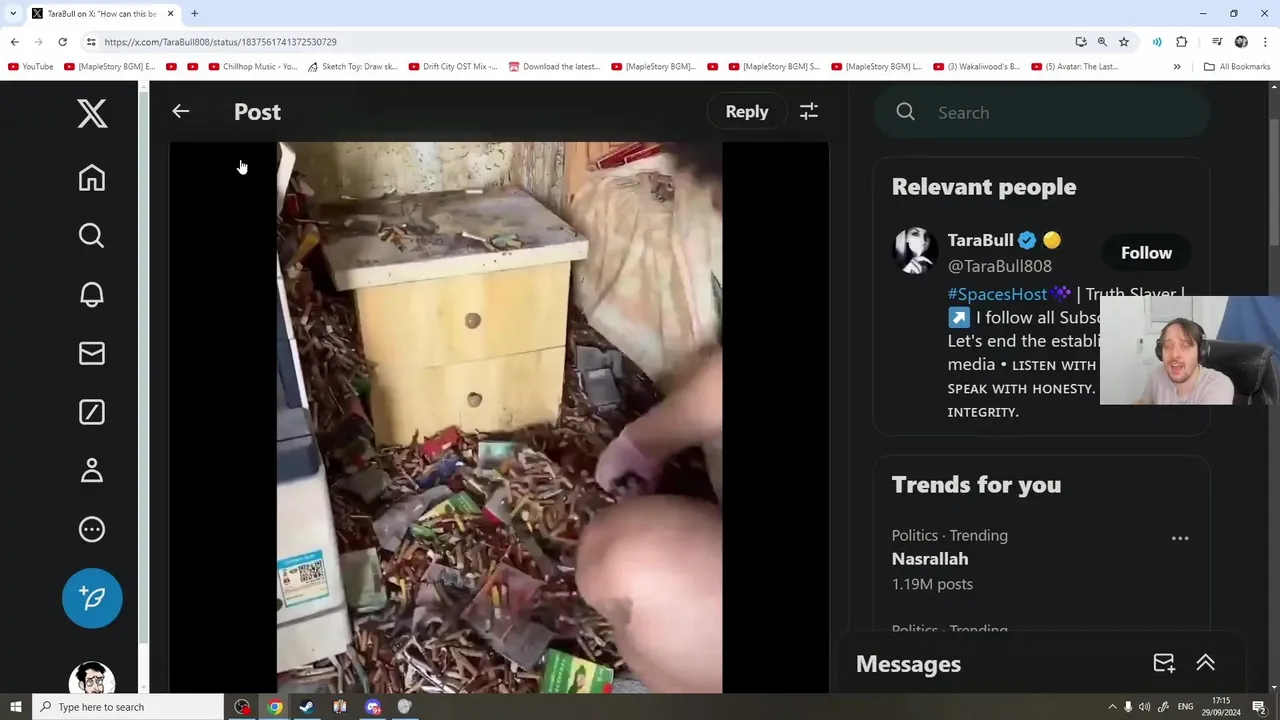Open the Messages drawer title
Screen dimensions: 1280x720
tap(908, 664)
